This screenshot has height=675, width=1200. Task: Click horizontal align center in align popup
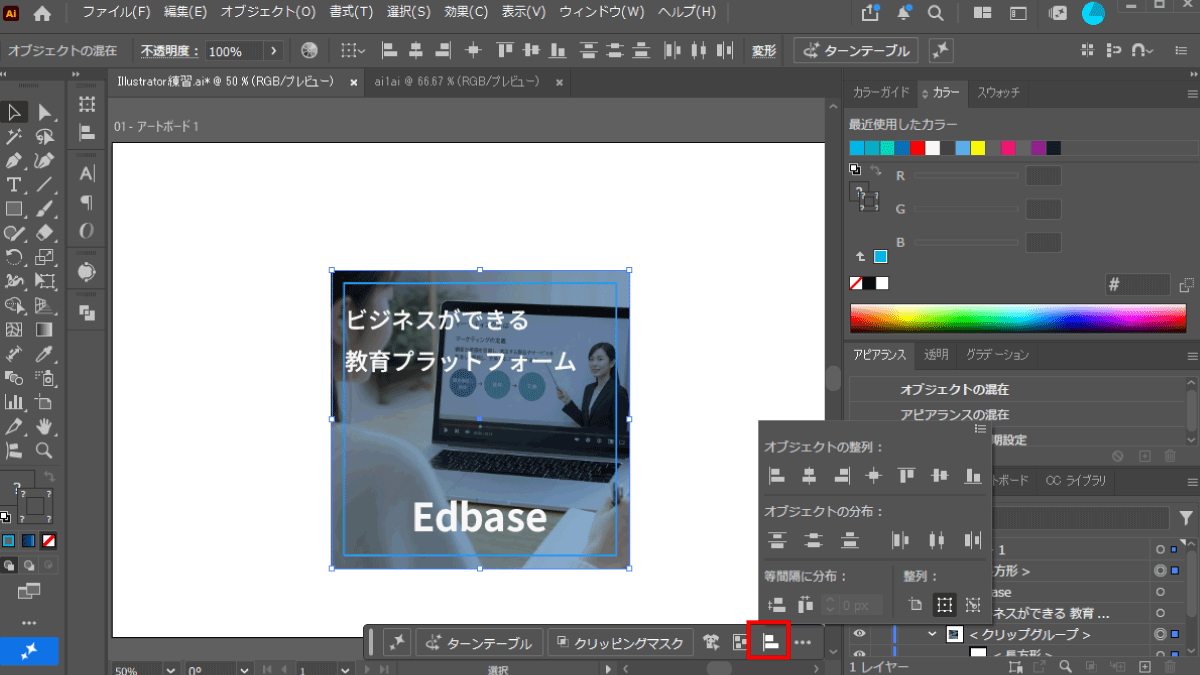point(810,476)
